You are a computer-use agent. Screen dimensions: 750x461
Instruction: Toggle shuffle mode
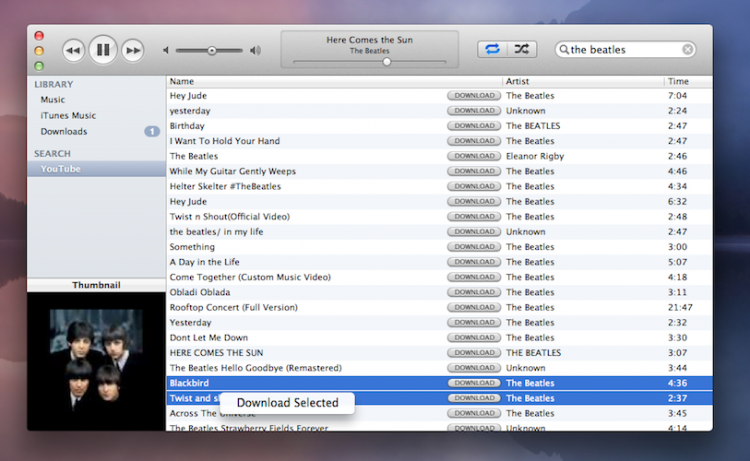522,49
